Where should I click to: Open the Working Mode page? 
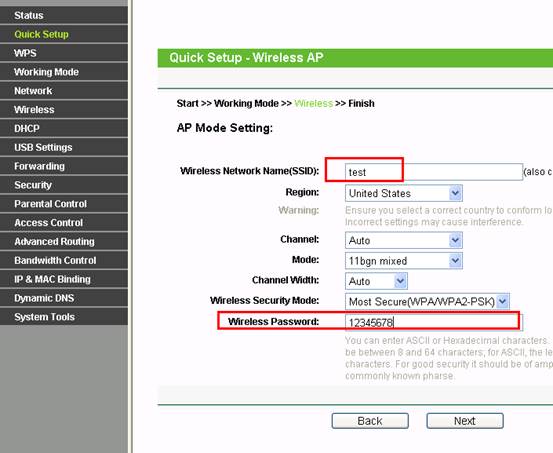point(64,72)
